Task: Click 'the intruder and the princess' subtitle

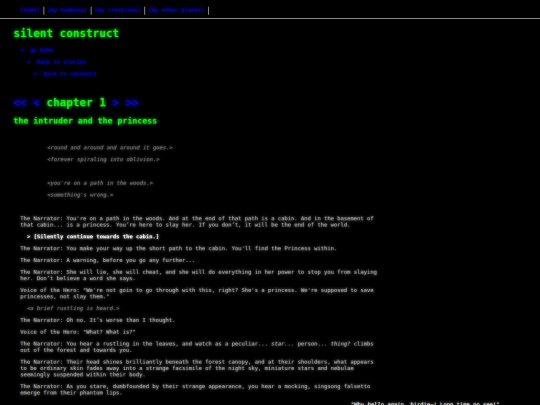Action: pyautogui.click(x=85, y=121)
